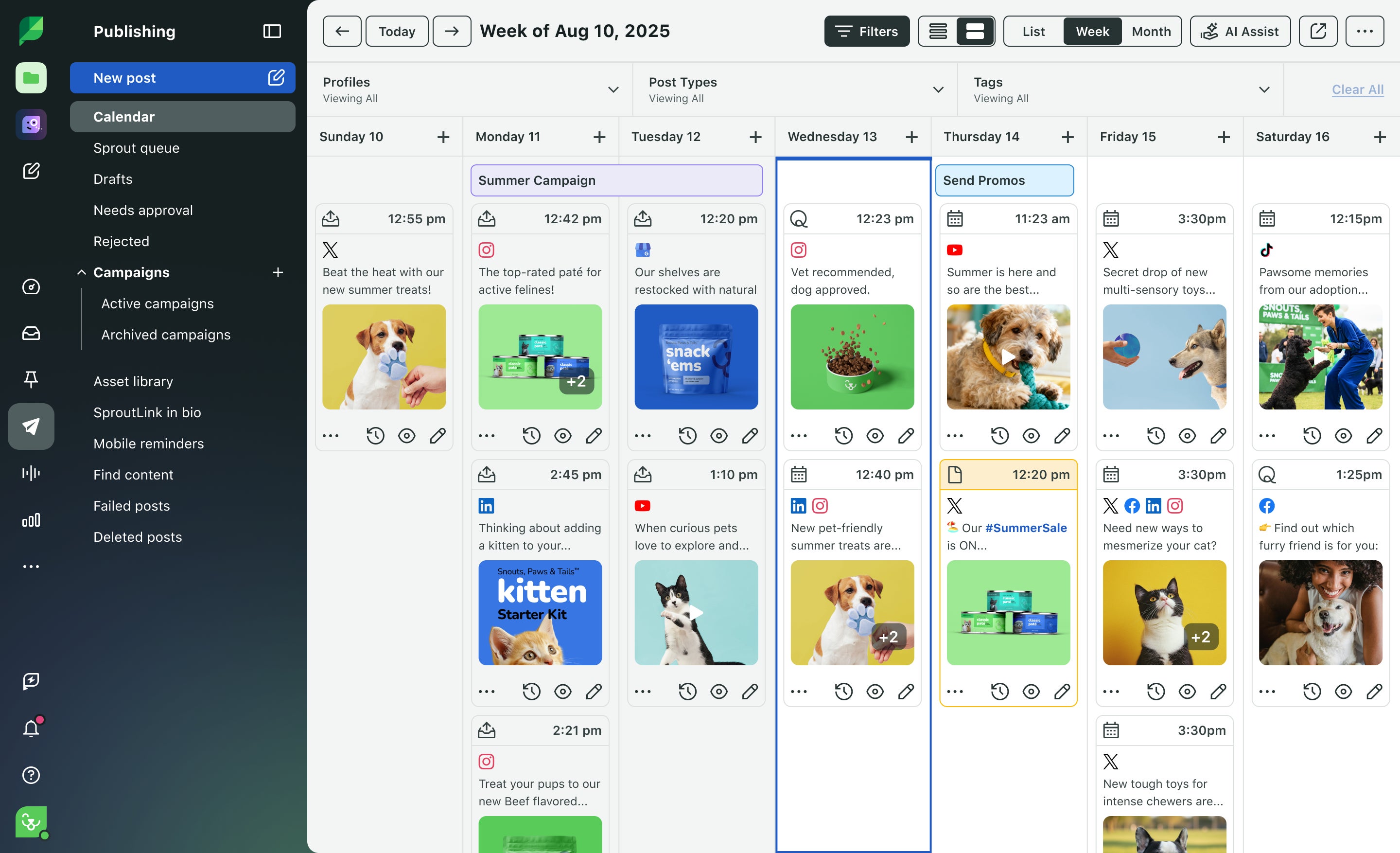Open Drafts in the Publishing sidebar
This screenshot has height=853, width=1400.
112,179
